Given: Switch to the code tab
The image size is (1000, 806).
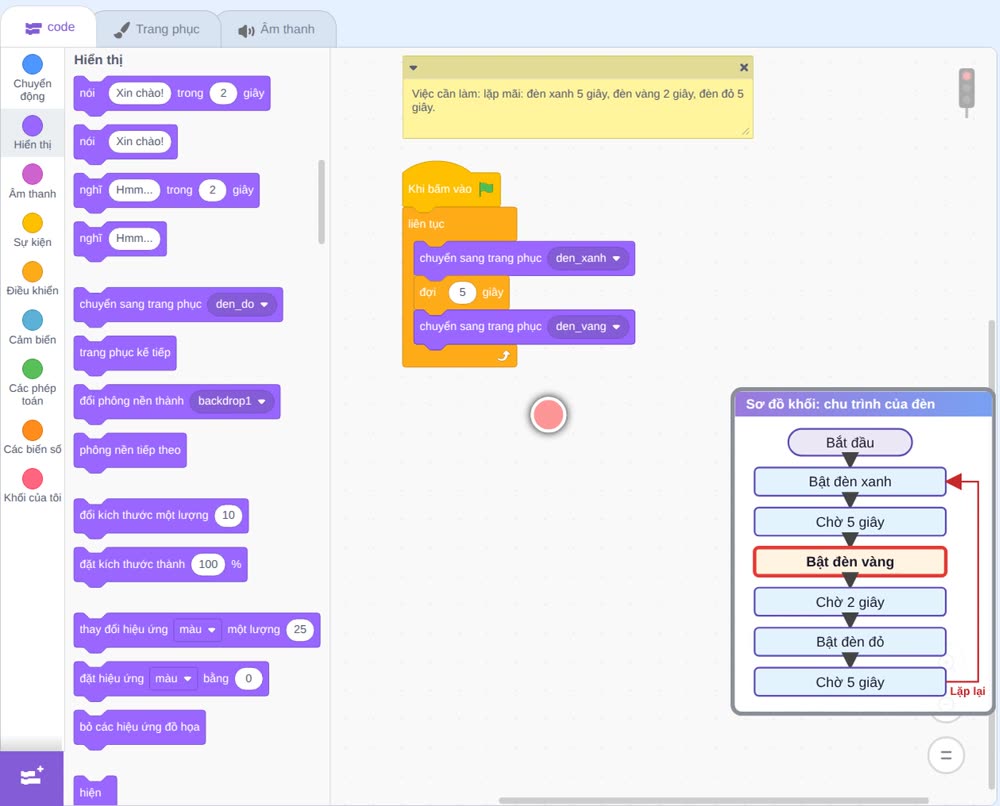Looking at the screenshot, I should [50, 27].
